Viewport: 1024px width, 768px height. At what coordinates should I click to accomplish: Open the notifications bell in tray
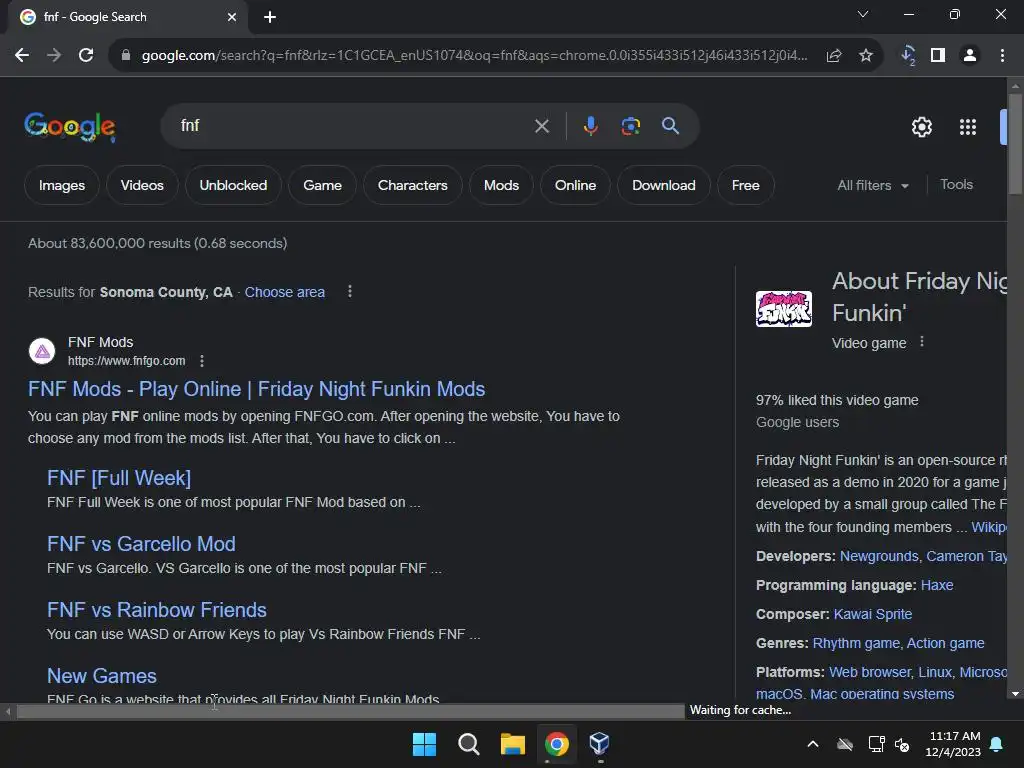point(997,744)
